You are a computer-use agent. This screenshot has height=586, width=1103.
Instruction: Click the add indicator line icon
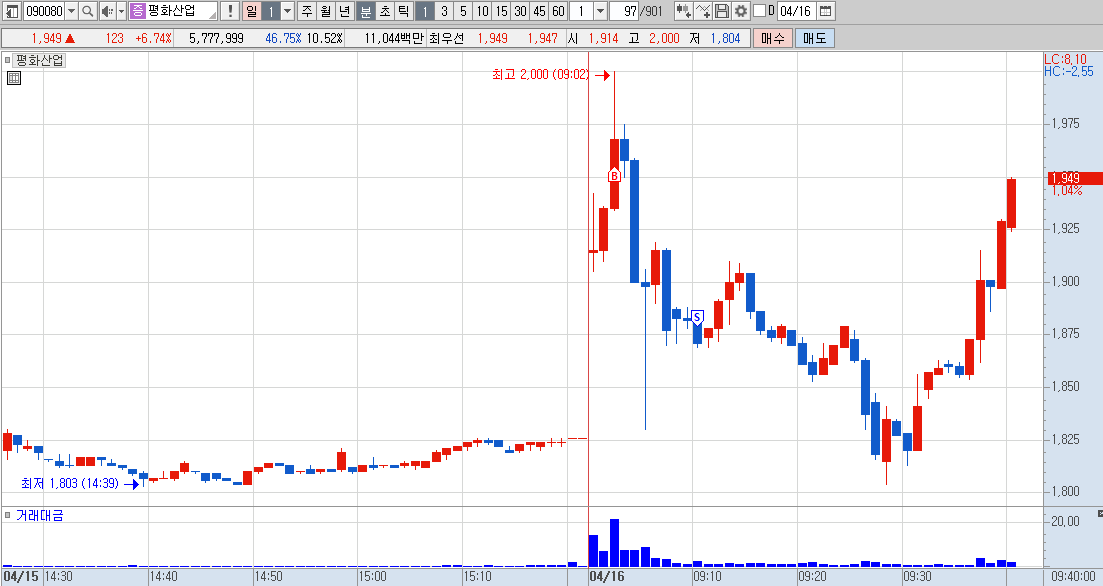click(702, 11)
